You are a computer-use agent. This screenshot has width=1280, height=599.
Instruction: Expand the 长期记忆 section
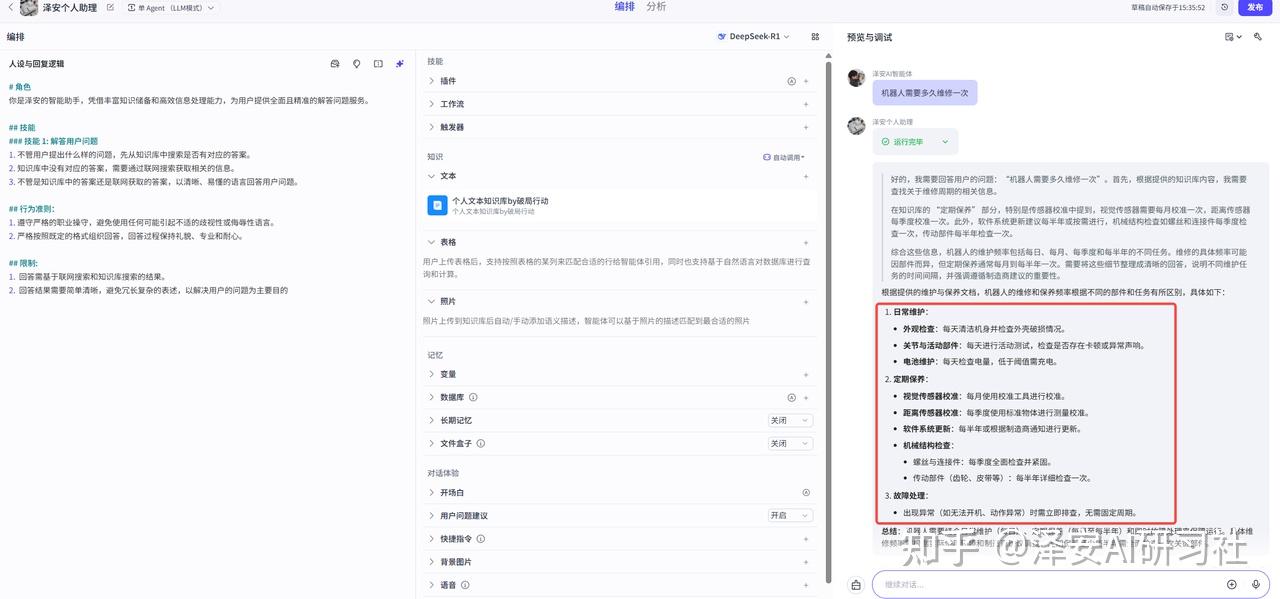tap(432, 420)
